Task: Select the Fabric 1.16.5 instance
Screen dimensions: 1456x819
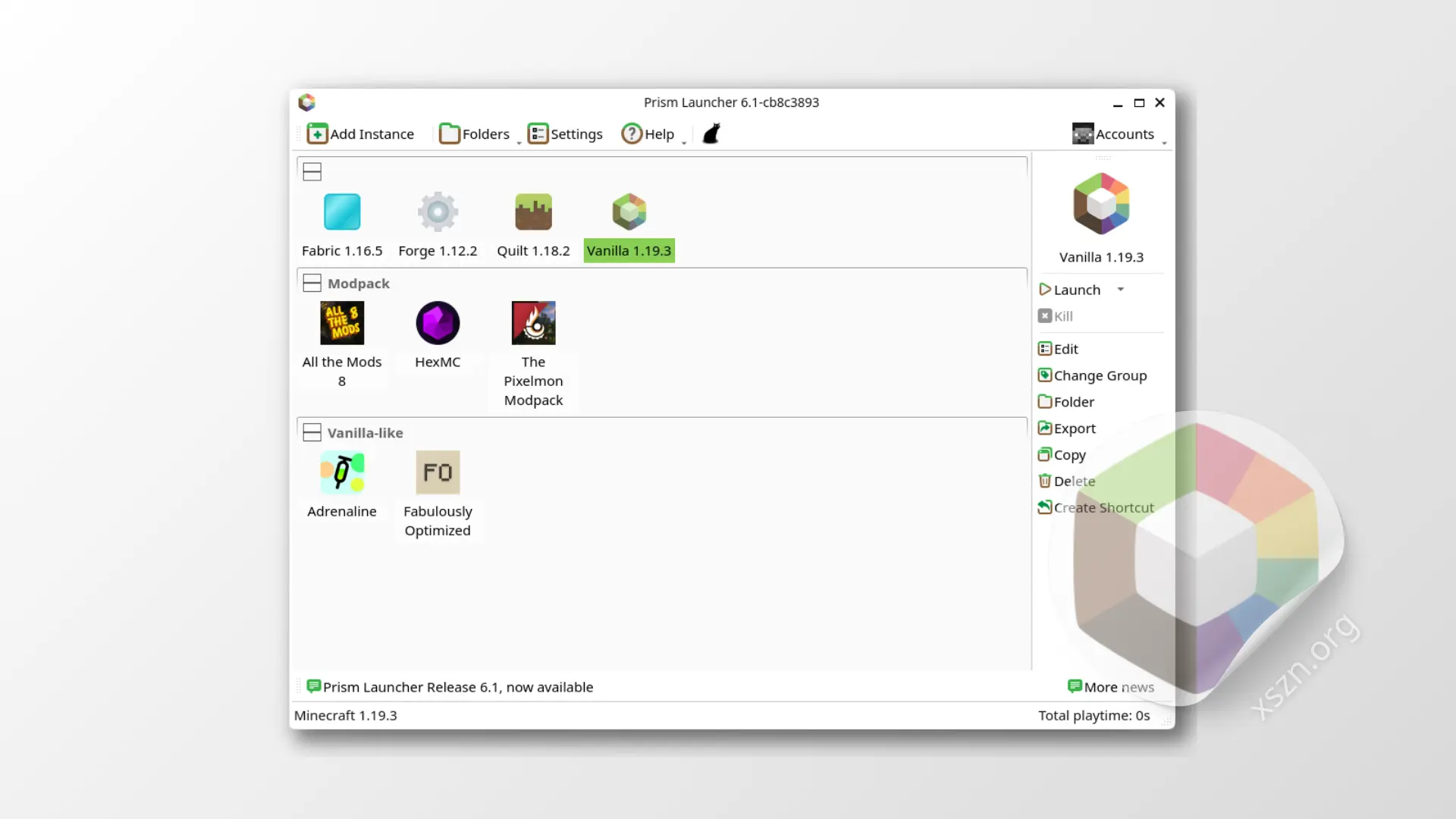Action: tap(342, 212)
